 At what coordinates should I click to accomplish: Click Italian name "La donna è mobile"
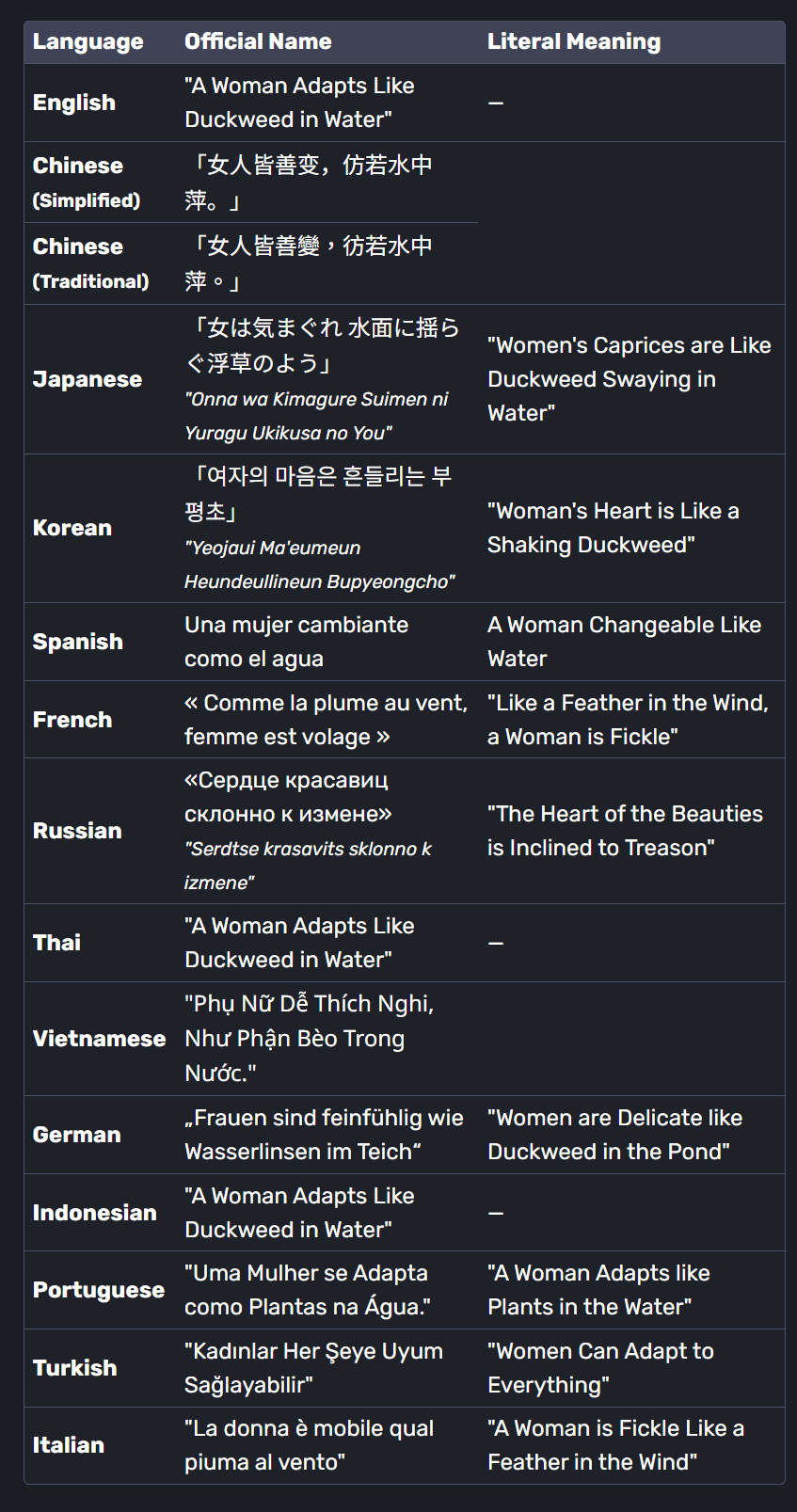point(309,1445)
